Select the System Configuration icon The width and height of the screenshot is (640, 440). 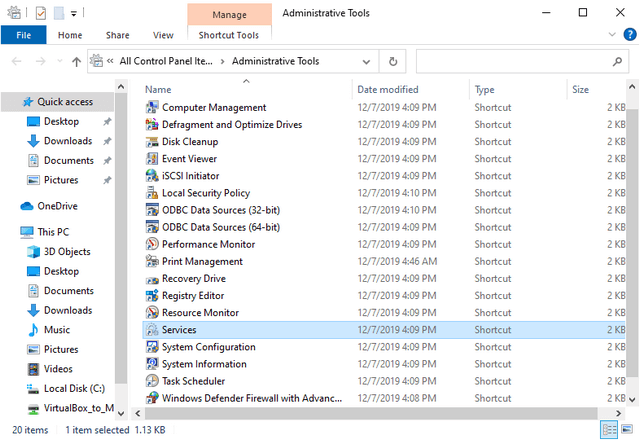[152, 347]
